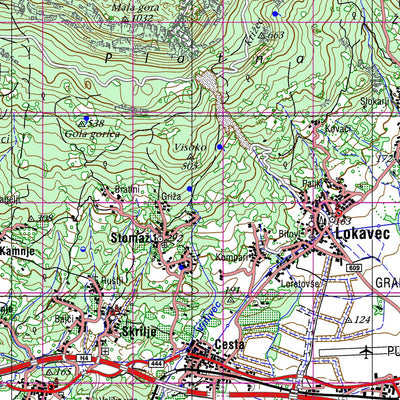The image size is (400, 400).
Task: Click the 609 road number shield
Action: coord(353,268)
